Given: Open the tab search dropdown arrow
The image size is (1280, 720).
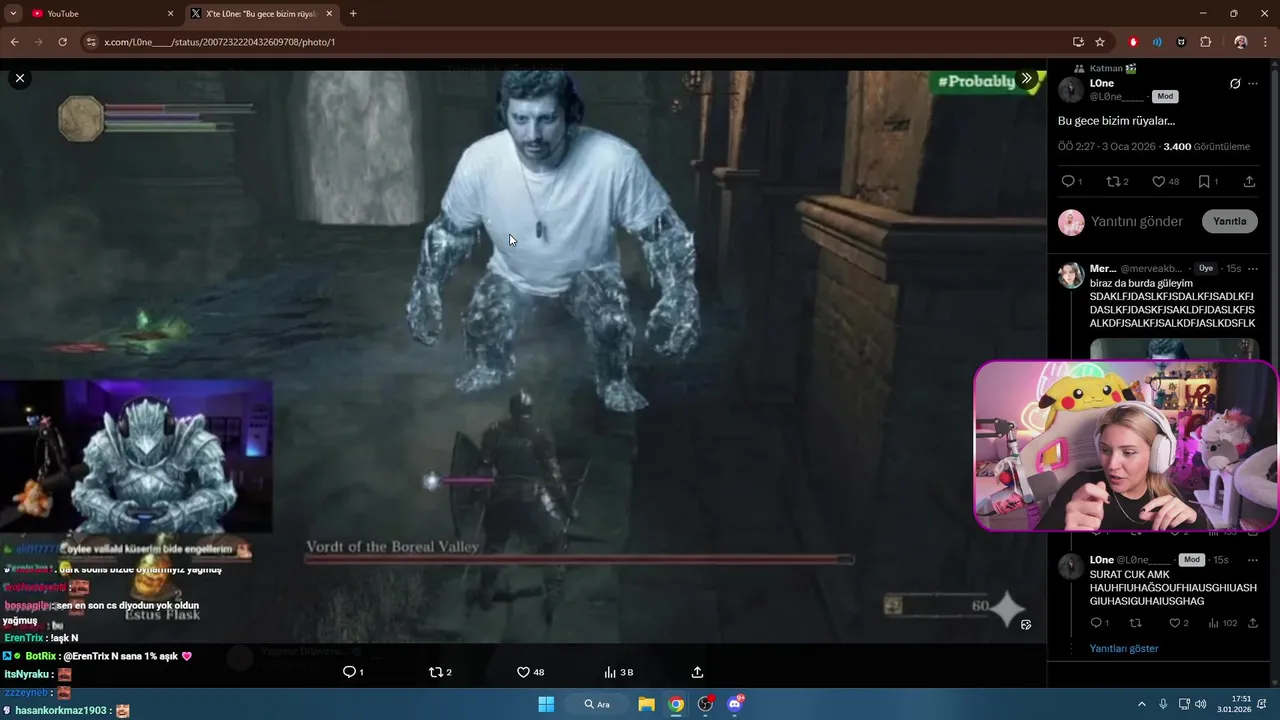Looking at the screenshot, I should [x=13, y=14].
